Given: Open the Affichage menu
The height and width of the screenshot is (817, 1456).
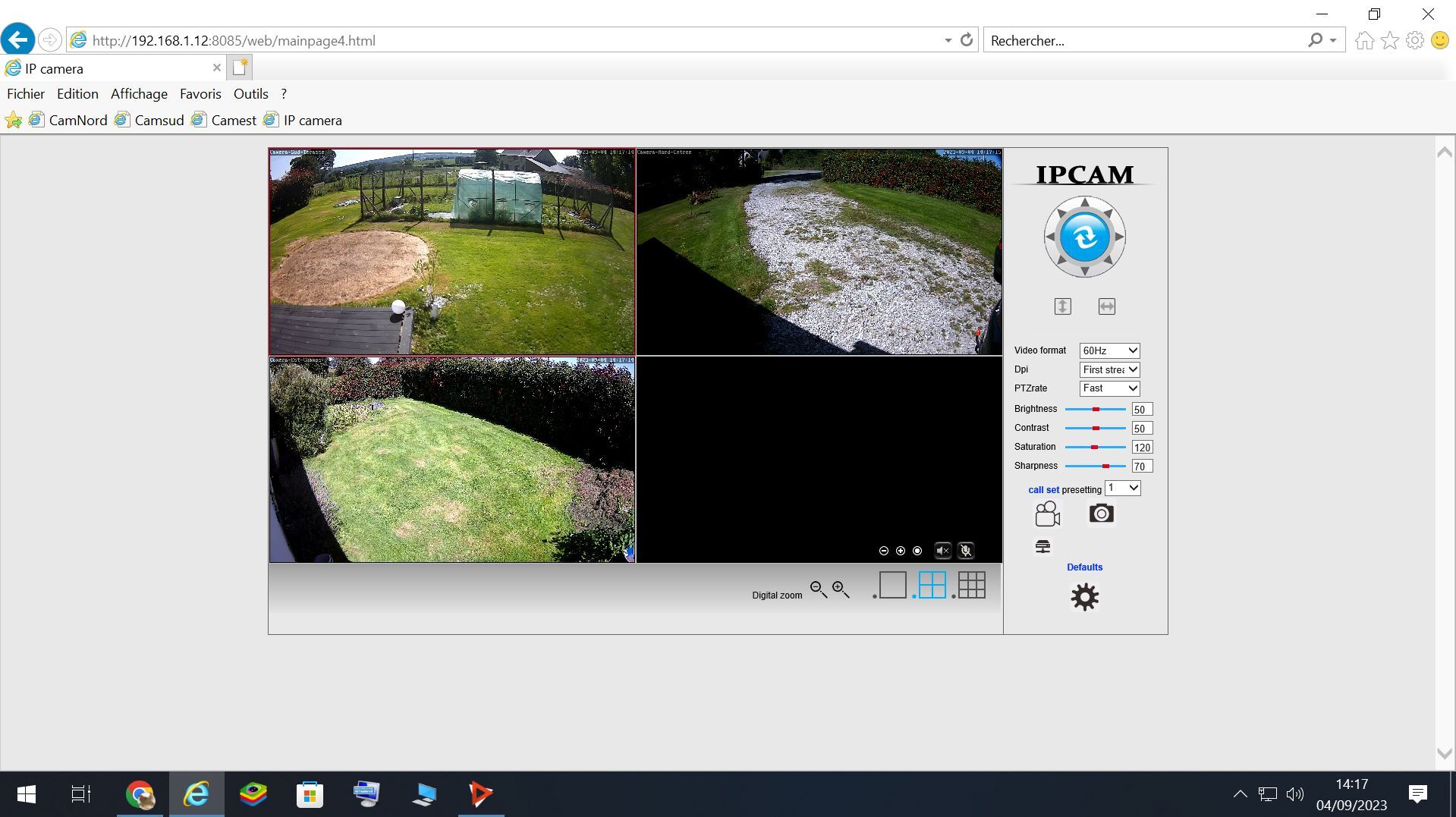Looking at the screenshot, I should pyautogui.click(x=139, y=94).
